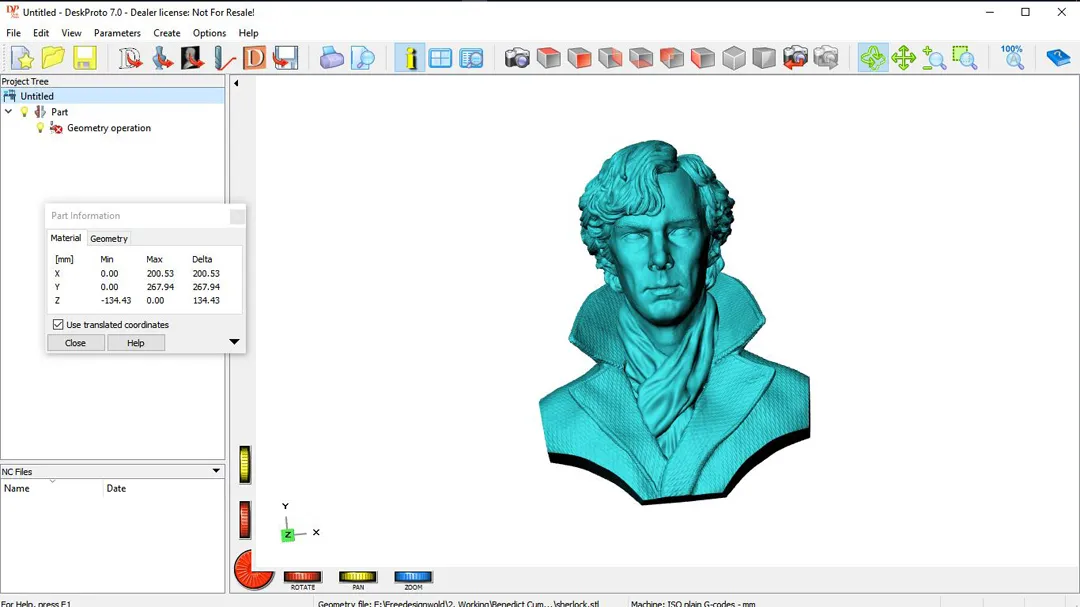The image size is (1080, 607).
Task: Uncheck Use translated coordinates
Action: pyautogui.click(x=58, y=325)
